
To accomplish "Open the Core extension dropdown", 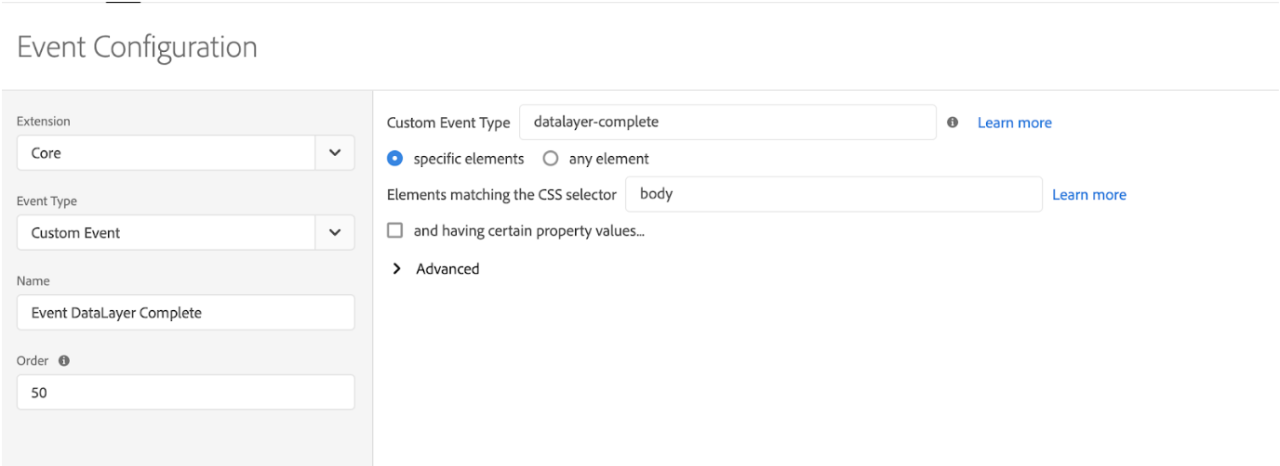I will [x=186, y=154].
